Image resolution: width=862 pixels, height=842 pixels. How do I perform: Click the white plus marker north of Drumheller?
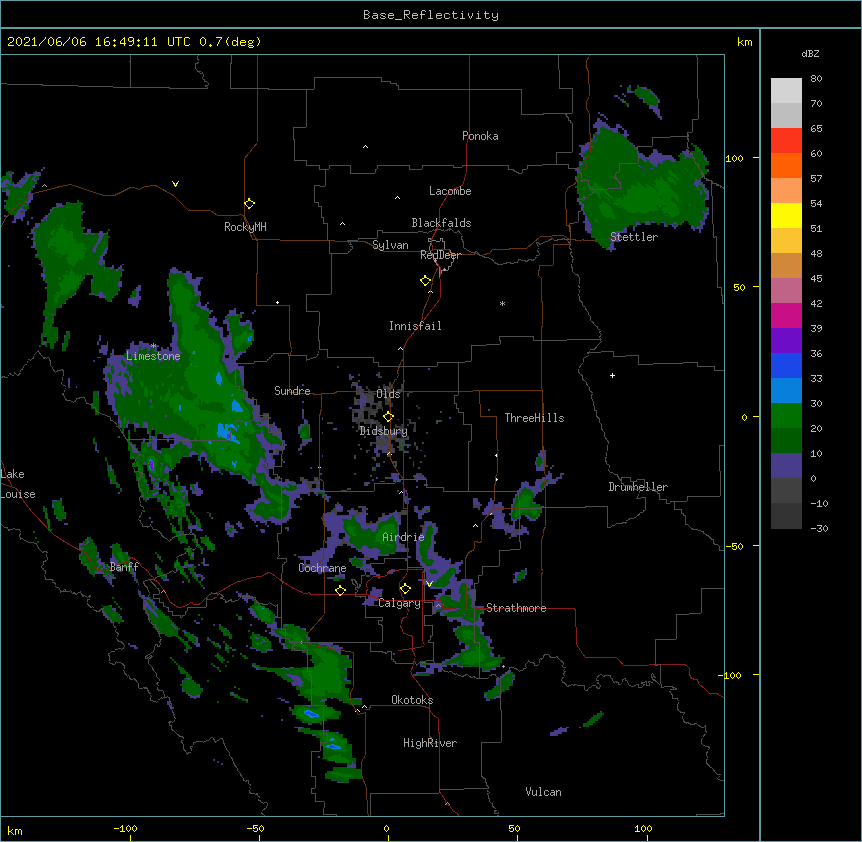point(612,375)
